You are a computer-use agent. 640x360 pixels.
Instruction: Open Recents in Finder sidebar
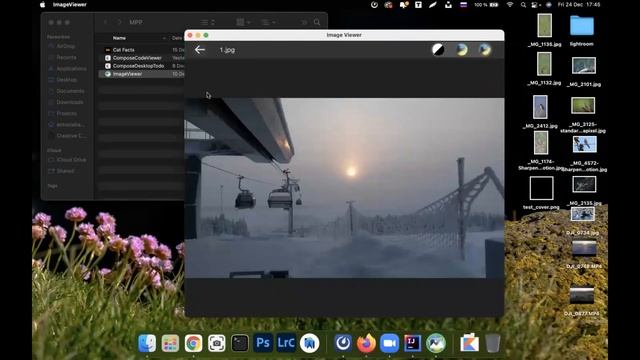point(66,58)
